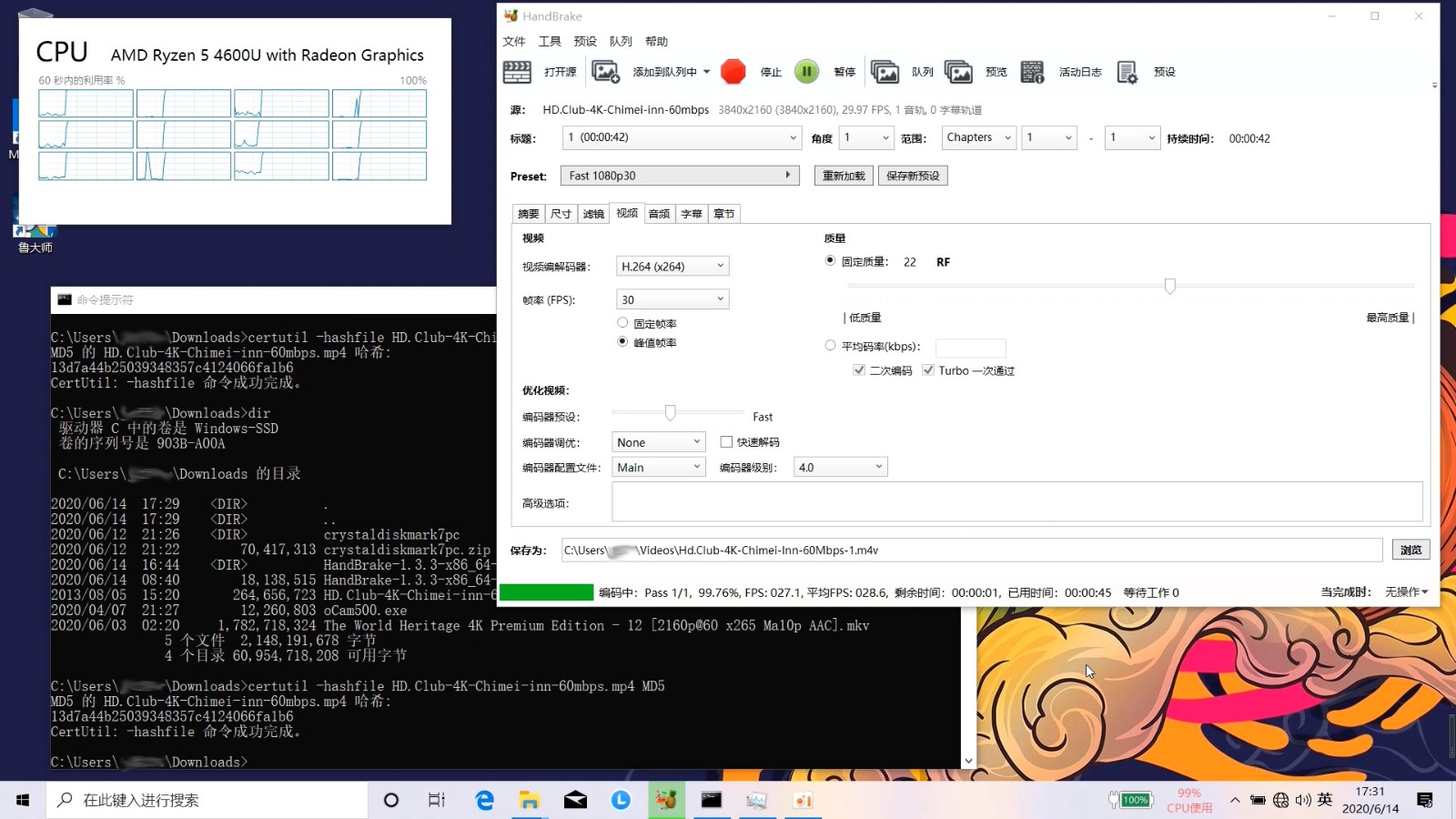This screenshot has width=1456, height=819.
Task: Switch to the Audio tab
Action: pos(660,214)
